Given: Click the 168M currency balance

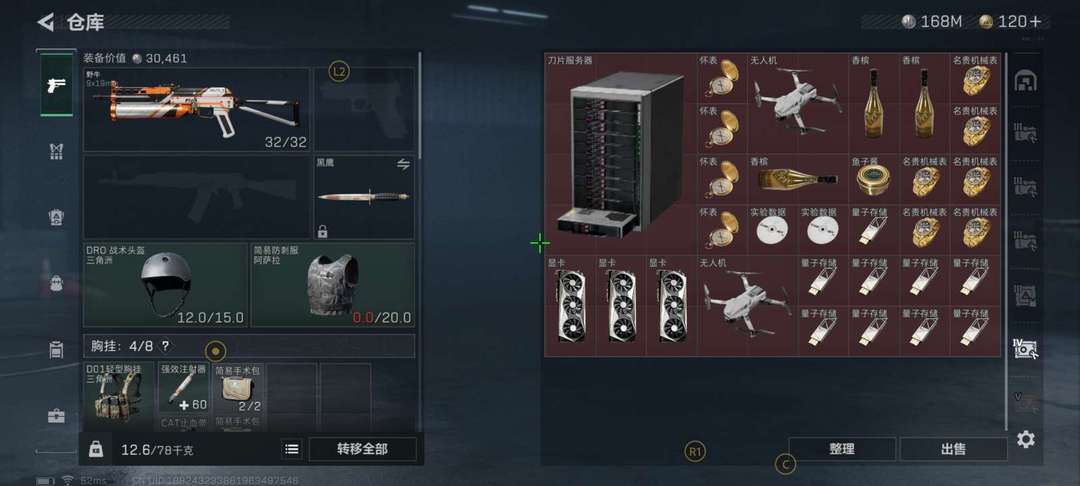Looking at the screenshot, I should coord(932,22).
